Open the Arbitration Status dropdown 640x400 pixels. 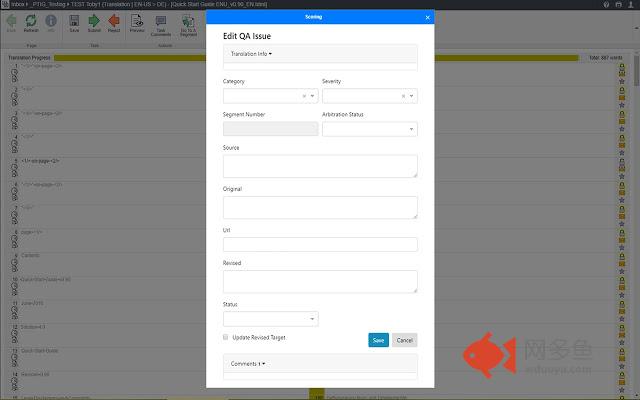[x=370, y=129]
